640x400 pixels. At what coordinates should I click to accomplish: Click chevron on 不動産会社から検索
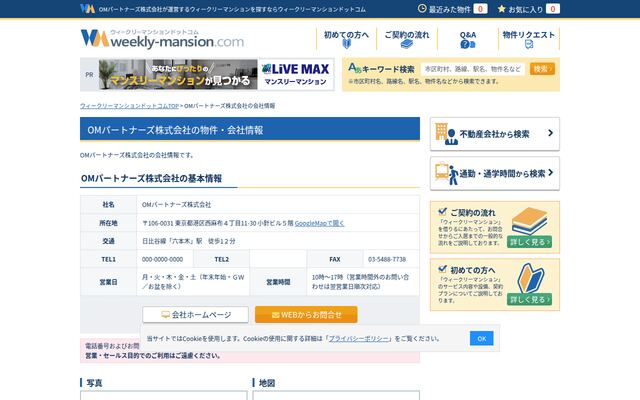click(550, 133)
